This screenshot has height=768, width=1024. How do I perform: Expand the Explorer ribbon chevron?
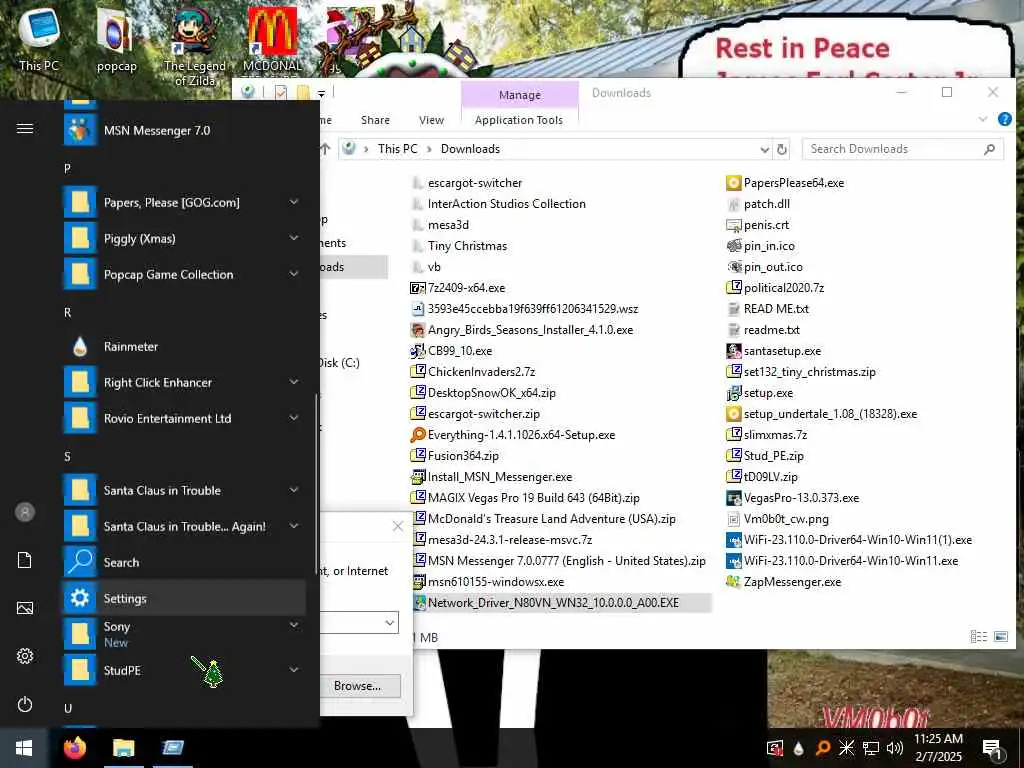click(x=983, y=120)
